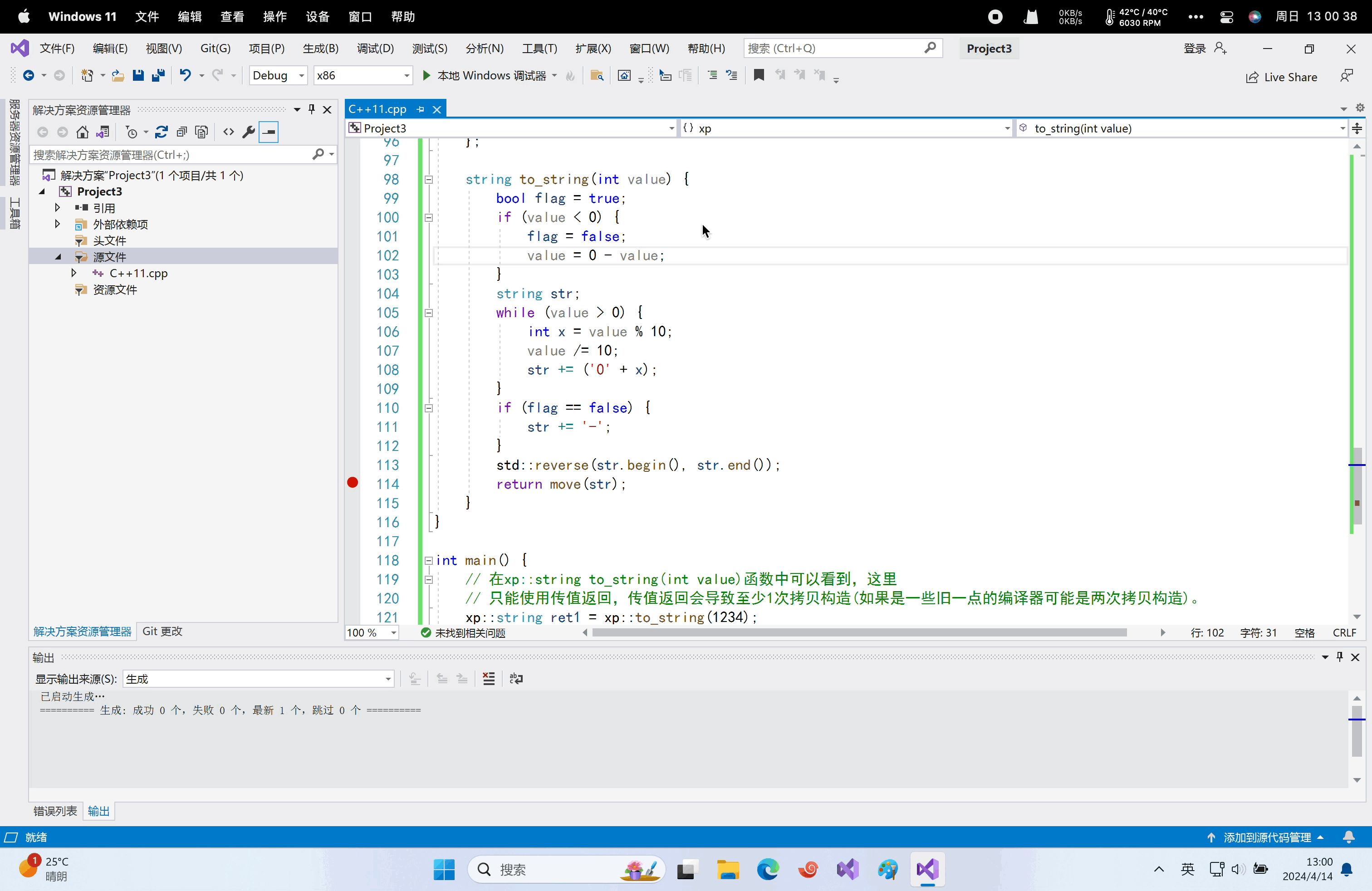Switch to the 错误列表 tab
This screenshot has height=891, width=1372.
[x=55, y=811]
